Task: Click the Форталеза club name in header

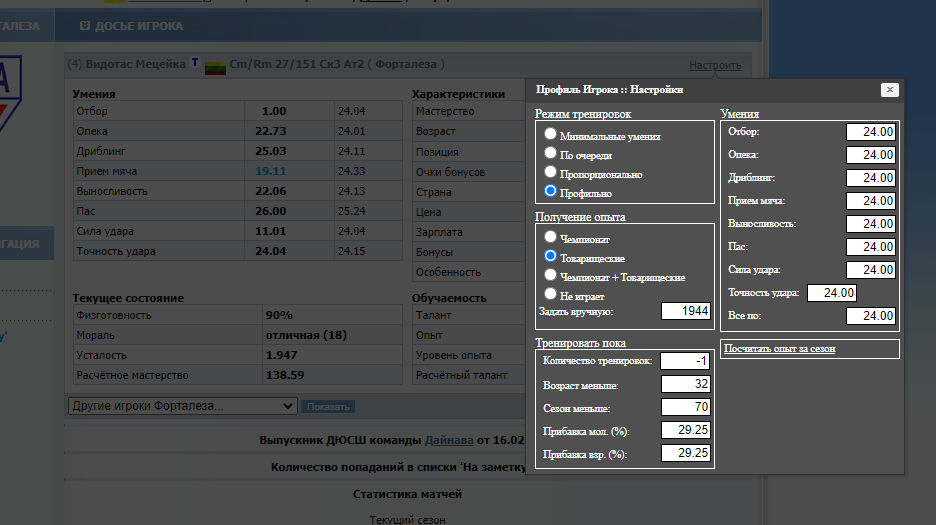Action: [406, 64]
